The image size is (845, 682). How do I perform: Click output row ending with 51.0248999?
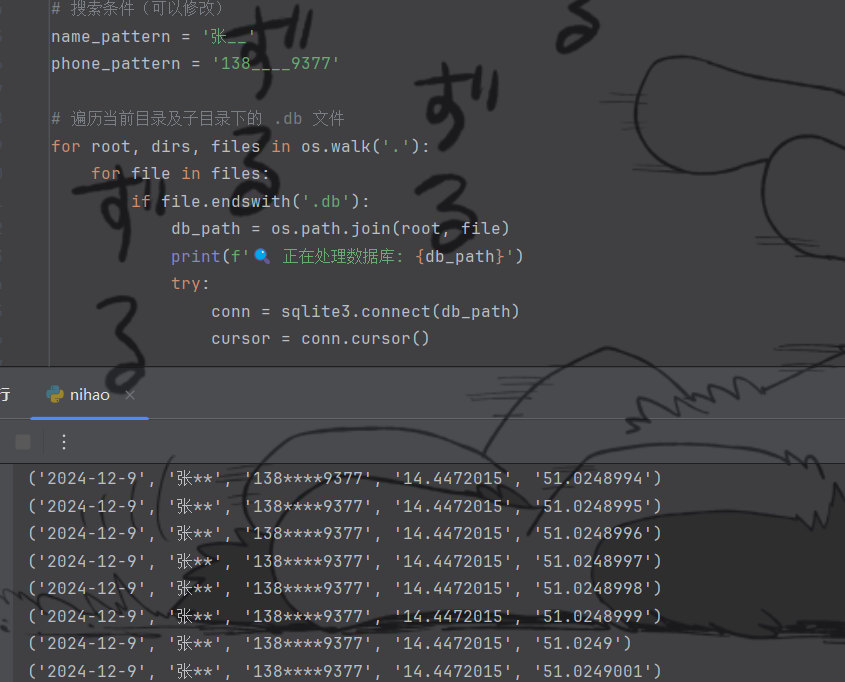tap(345, 616)
